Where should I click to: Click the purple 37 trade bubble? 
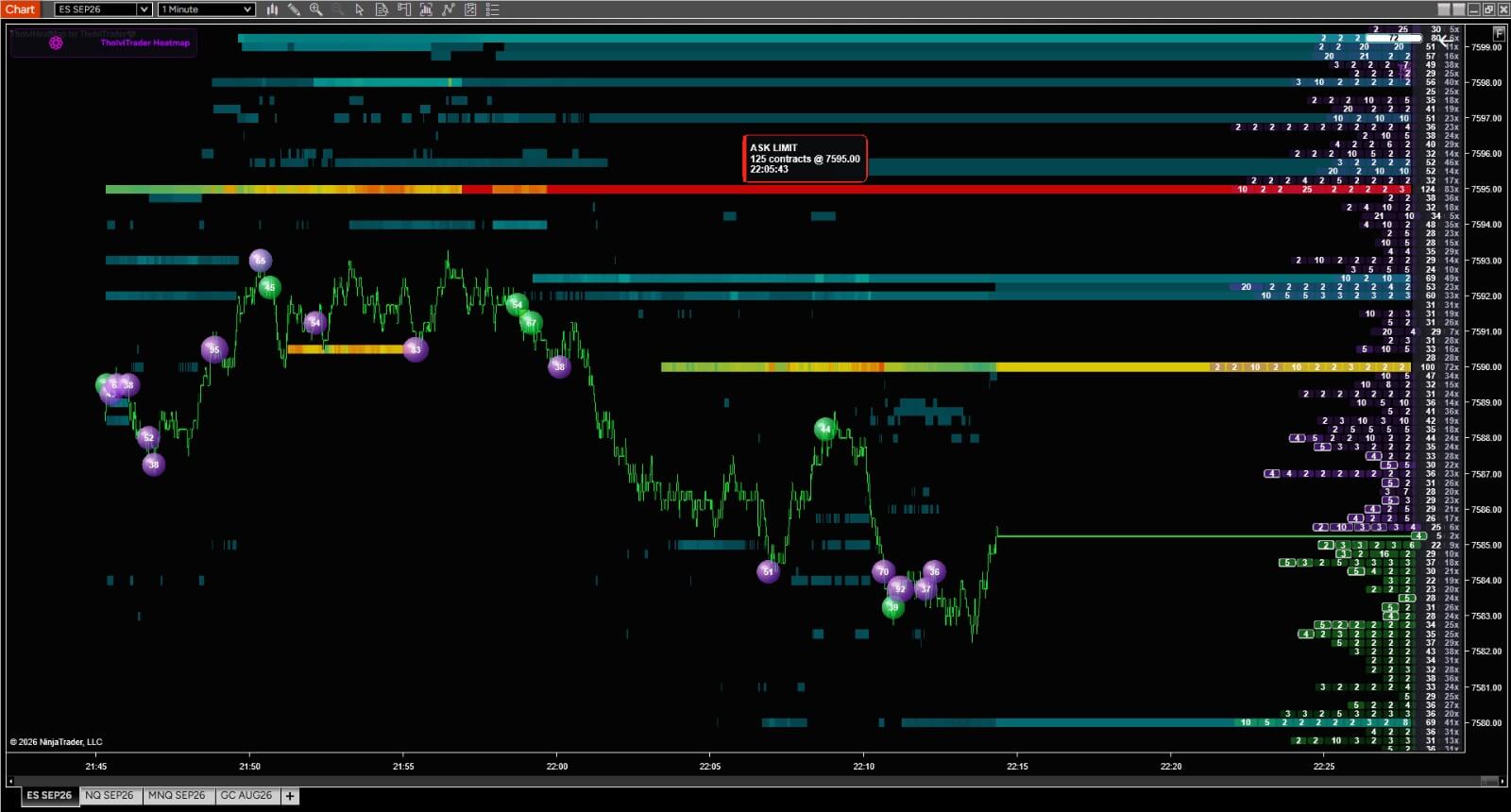(x=925, y=588)
